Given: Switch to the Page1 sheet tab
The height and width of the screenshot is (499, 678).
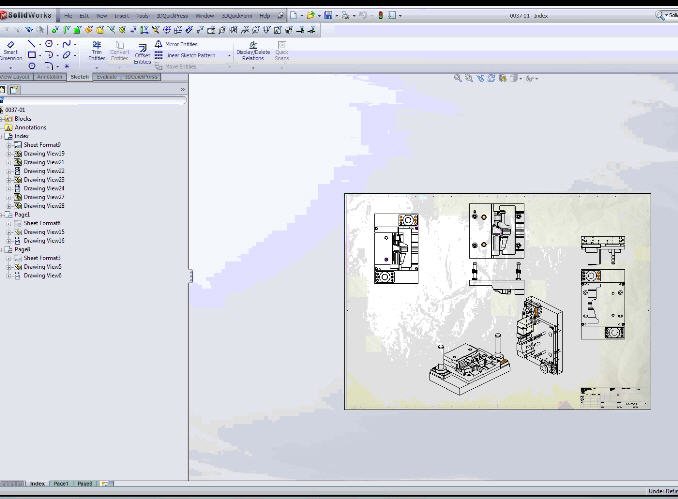Looking at the screenshot, I should pyautogui.click(x=61, y=484).
